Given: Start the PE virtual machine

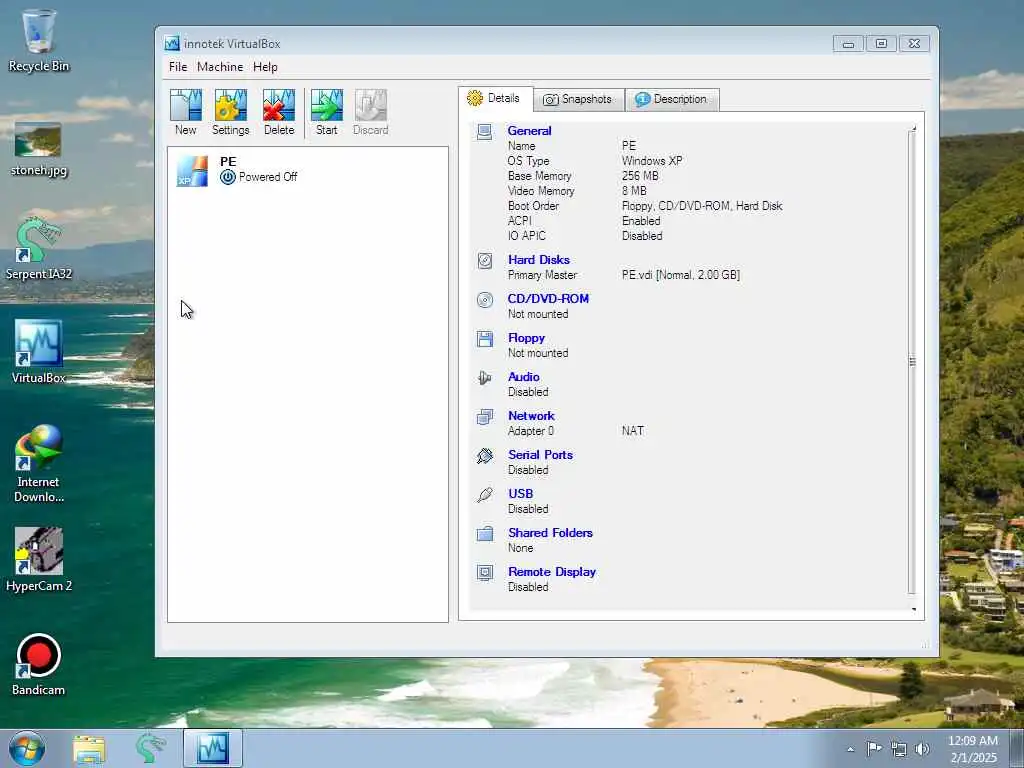Looking at the screenshot, I should pyautogui.click(x=327, y=112).
